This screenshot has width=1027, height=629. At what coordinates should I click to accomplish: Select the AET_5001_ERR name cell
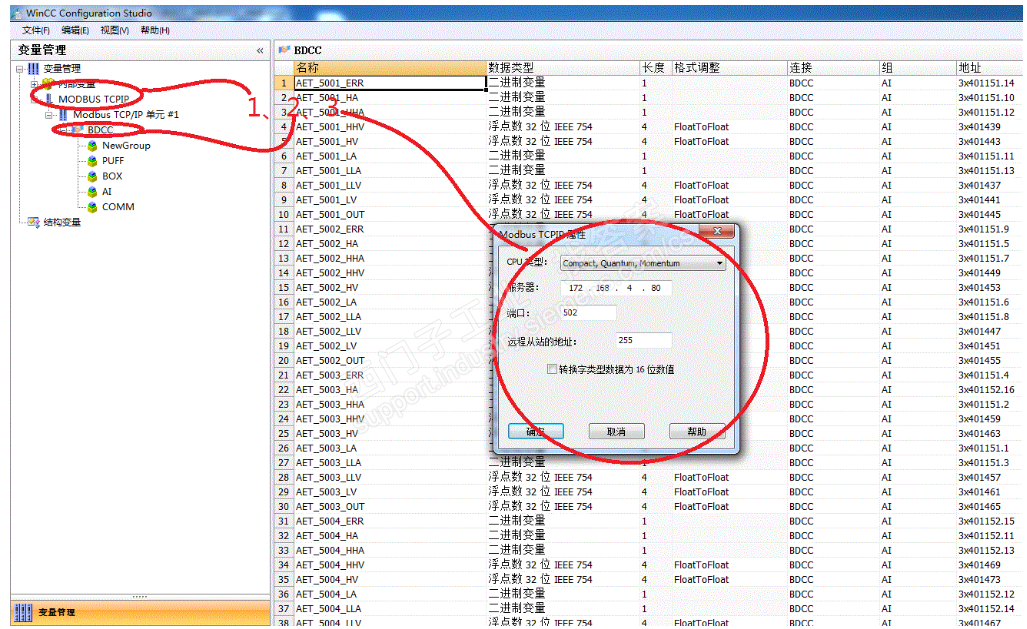click(389, 83)
